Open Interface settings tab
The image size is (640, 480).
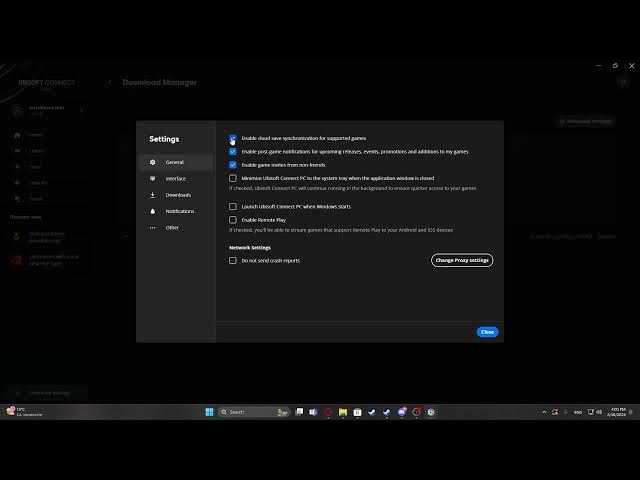[176, 178]
